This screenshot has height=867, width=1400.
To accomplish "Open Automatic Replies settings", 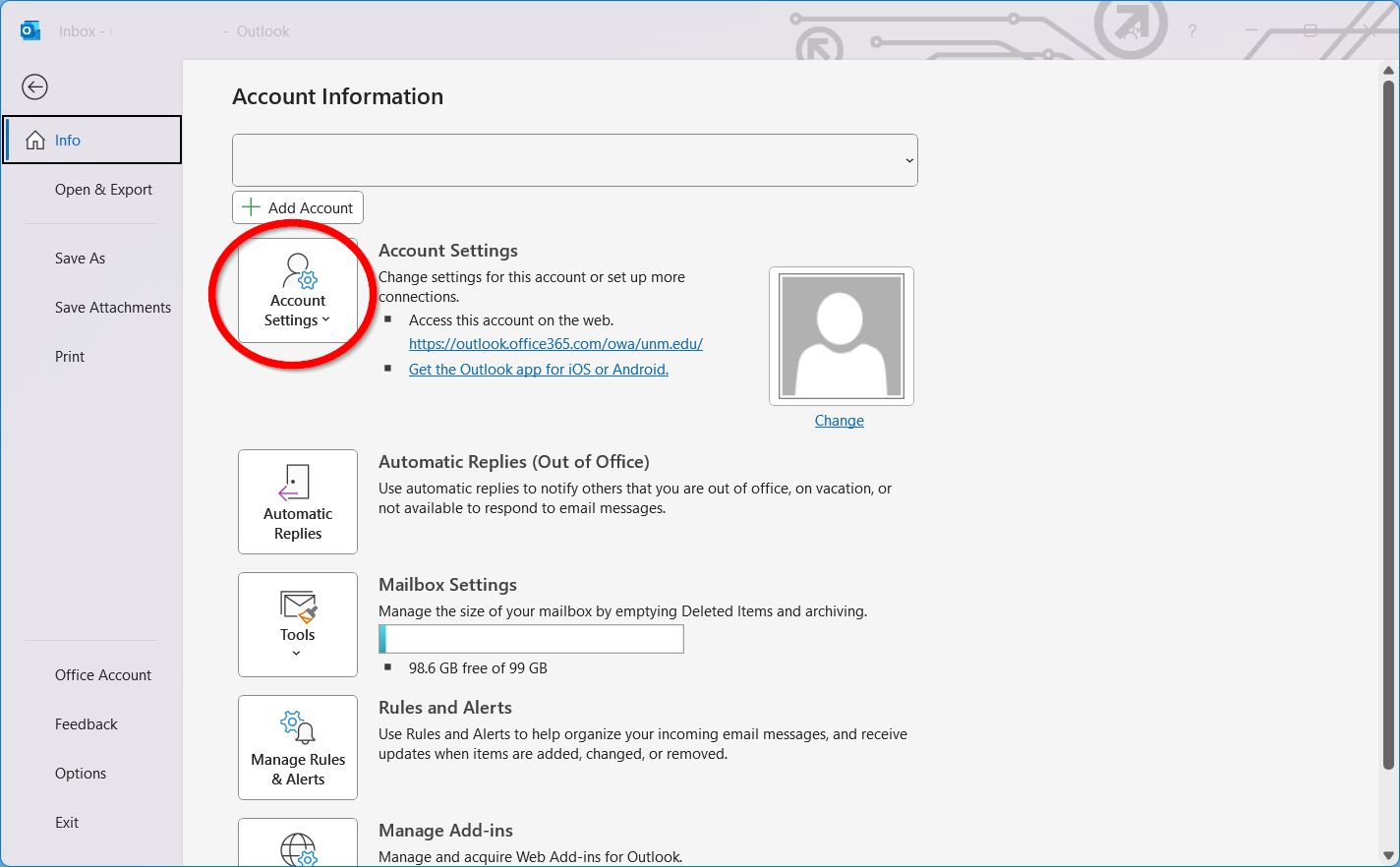I will point(298,502).
